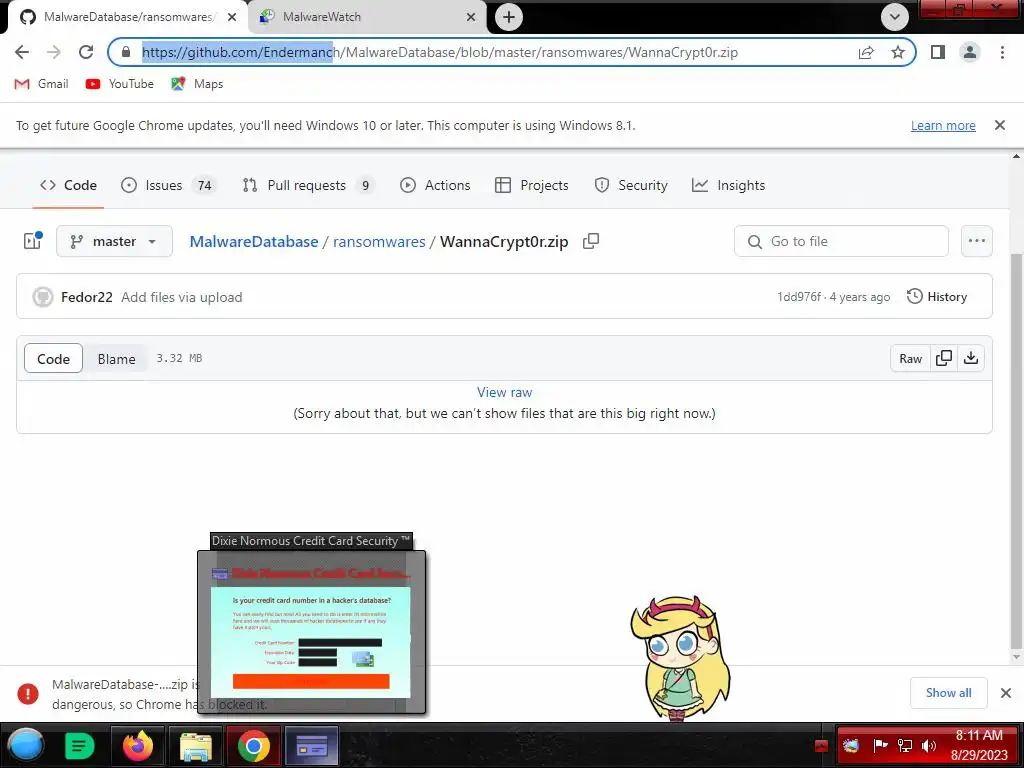
Task: Go to ransomwares folder breadcrumb
Action: [x=379, y=242]
